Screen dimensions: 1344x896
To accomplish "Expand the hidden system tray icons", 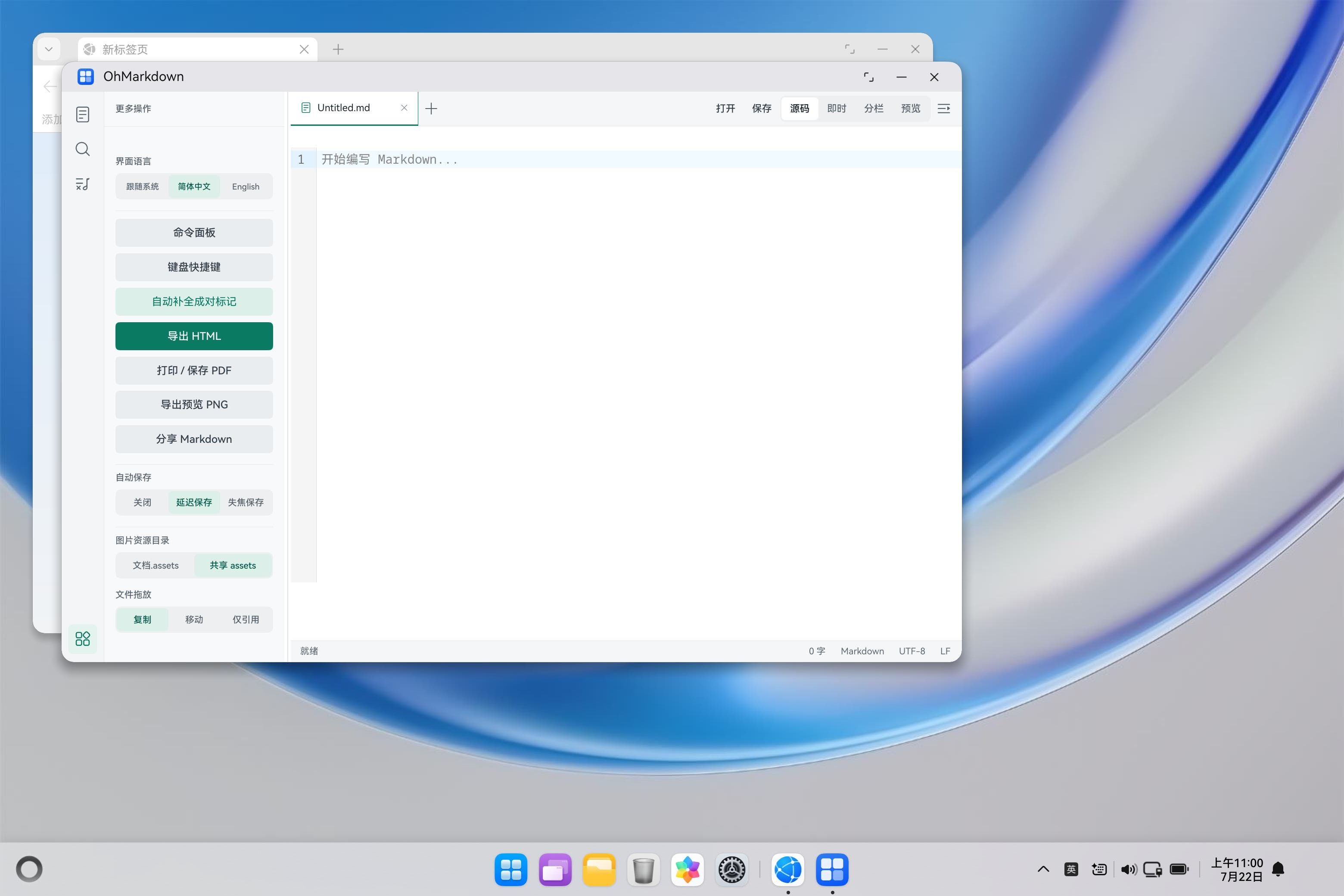I will (x=1043, y=869).
